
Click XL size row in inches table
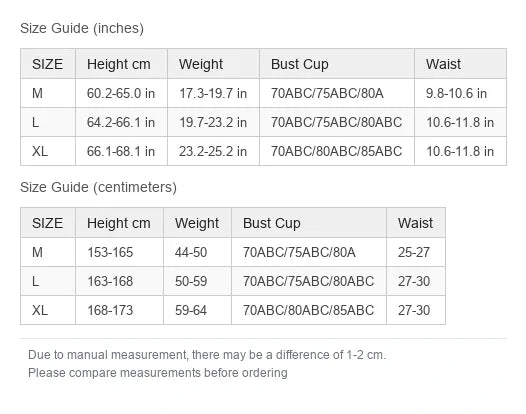[x=263, y=151]
